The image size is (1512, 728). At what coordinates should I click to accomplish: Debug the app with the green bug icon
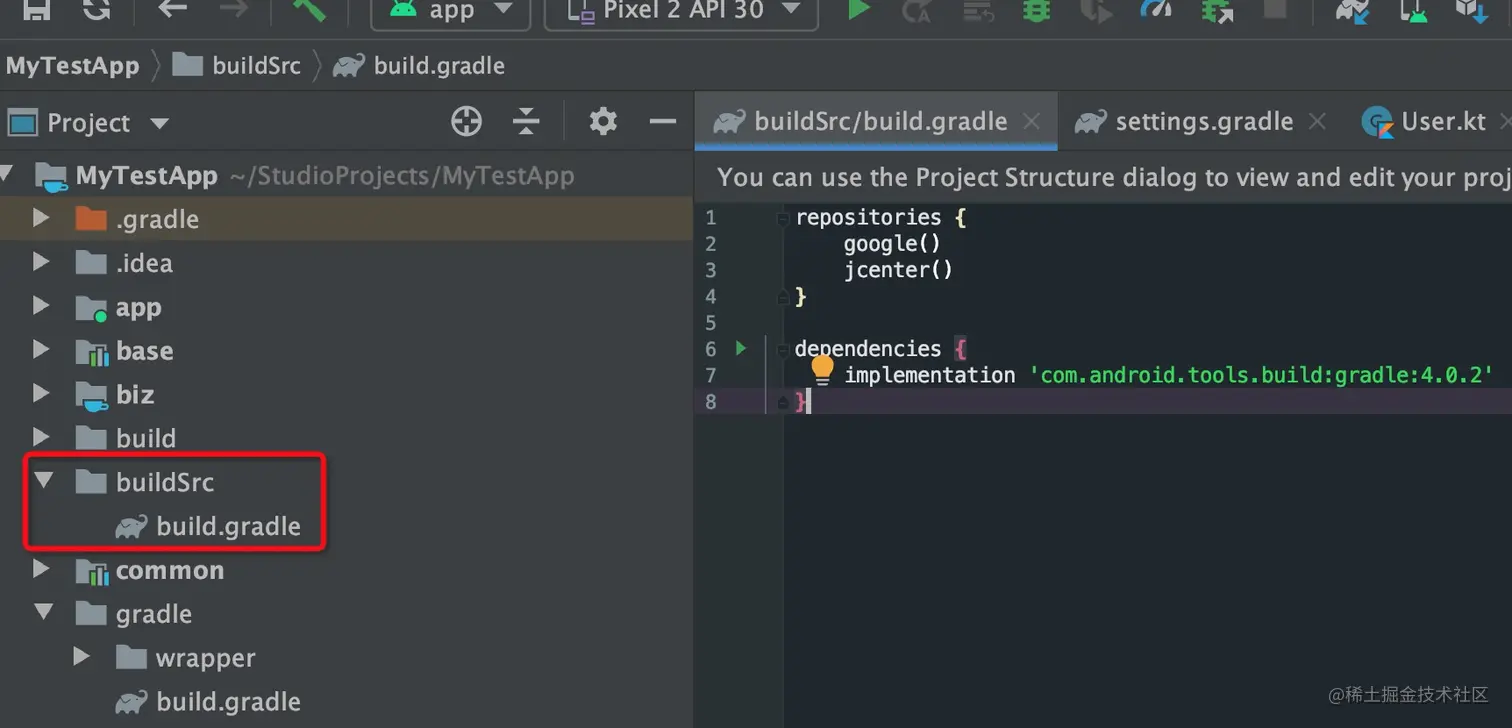pos(1037,9)
